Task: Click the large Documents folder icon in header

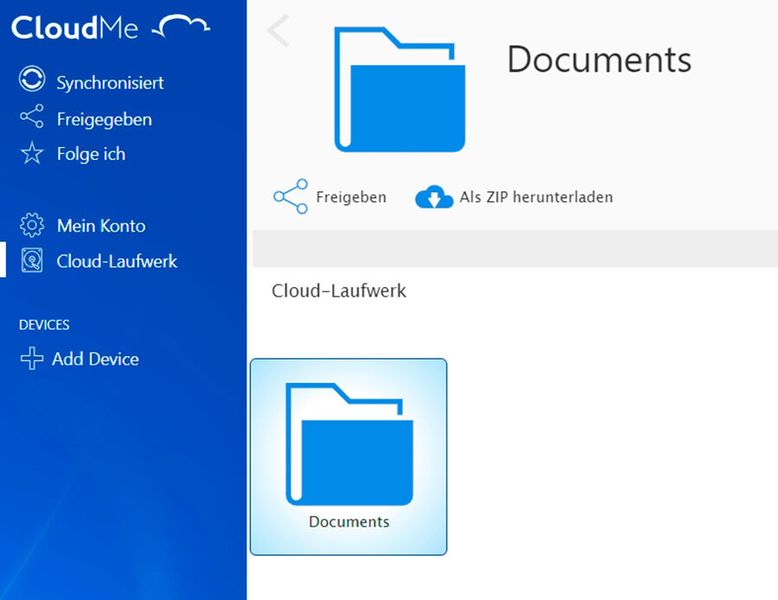Action: [399, 89]
